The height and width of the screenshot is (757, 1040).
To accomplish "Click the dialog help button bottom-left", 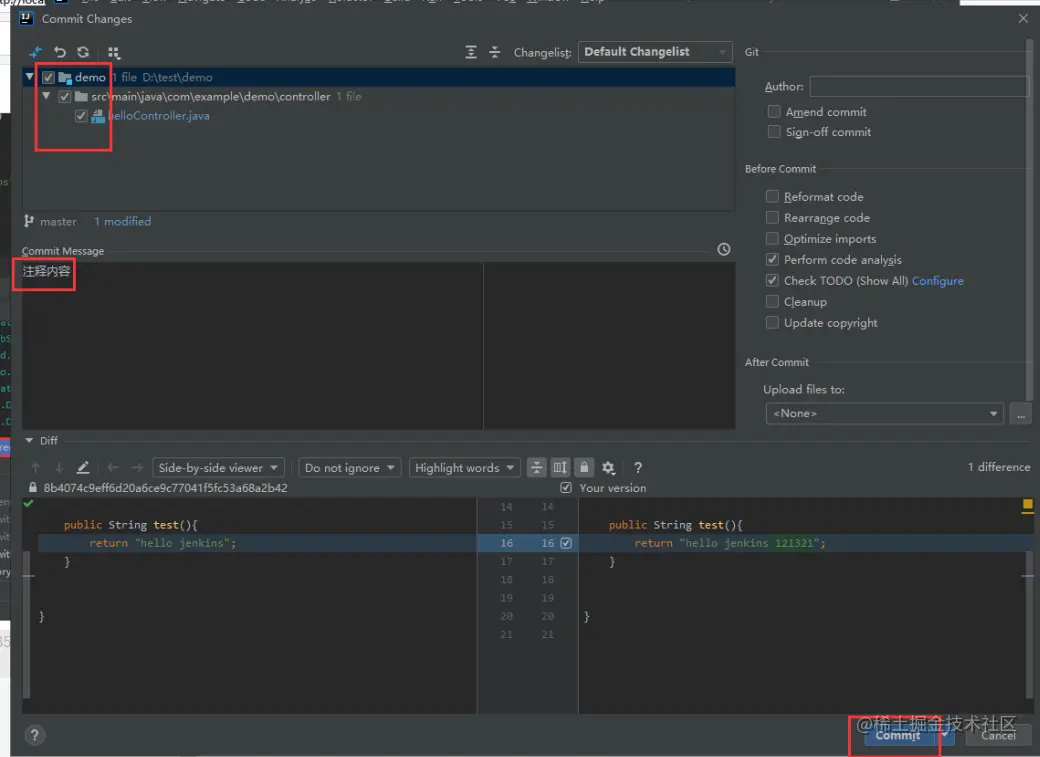I will click(x=34, y=734).
